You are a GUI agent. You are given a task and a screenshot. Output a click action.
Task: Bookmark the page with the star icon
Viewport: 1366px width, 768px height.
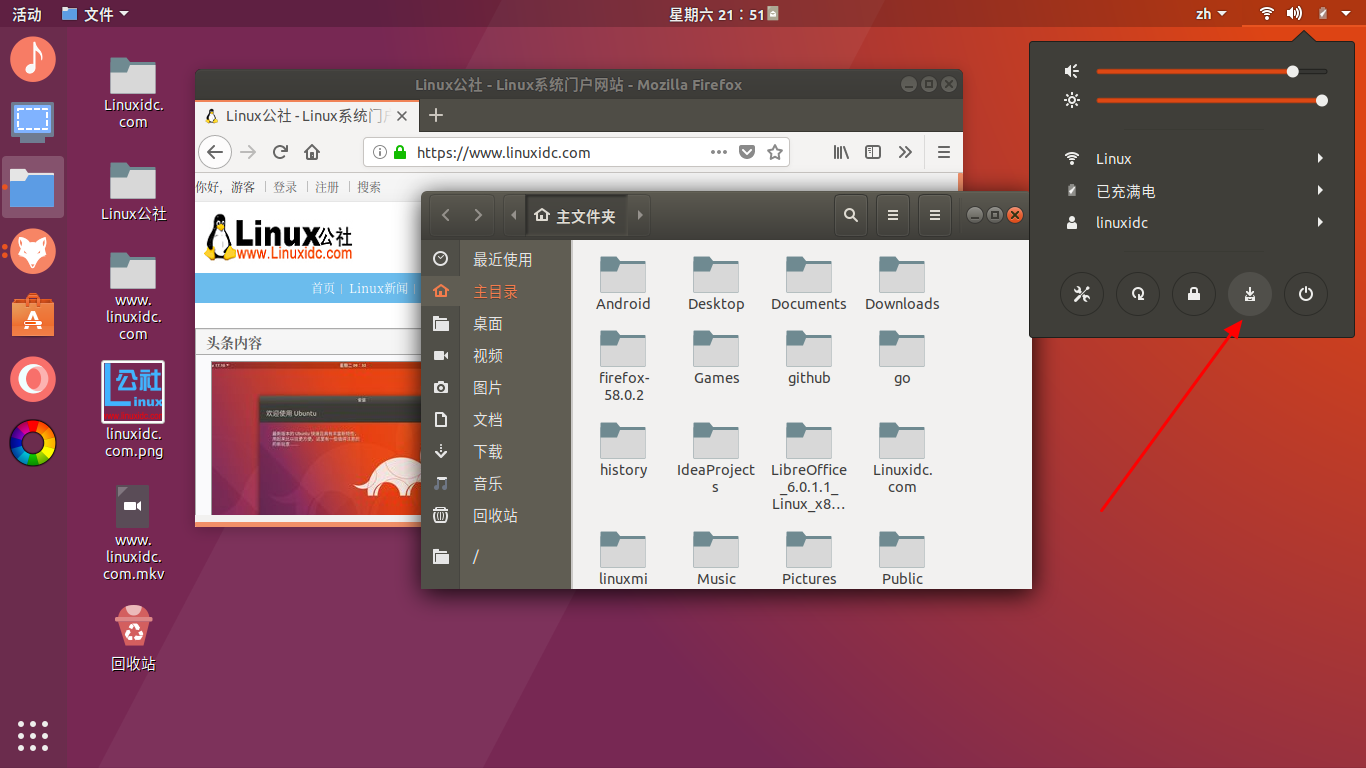775,152
